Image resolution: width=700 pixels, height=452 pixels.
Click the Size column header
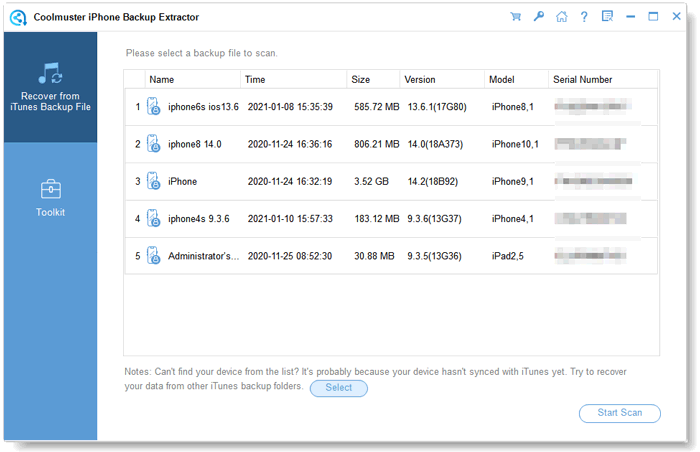coord(361,79)
